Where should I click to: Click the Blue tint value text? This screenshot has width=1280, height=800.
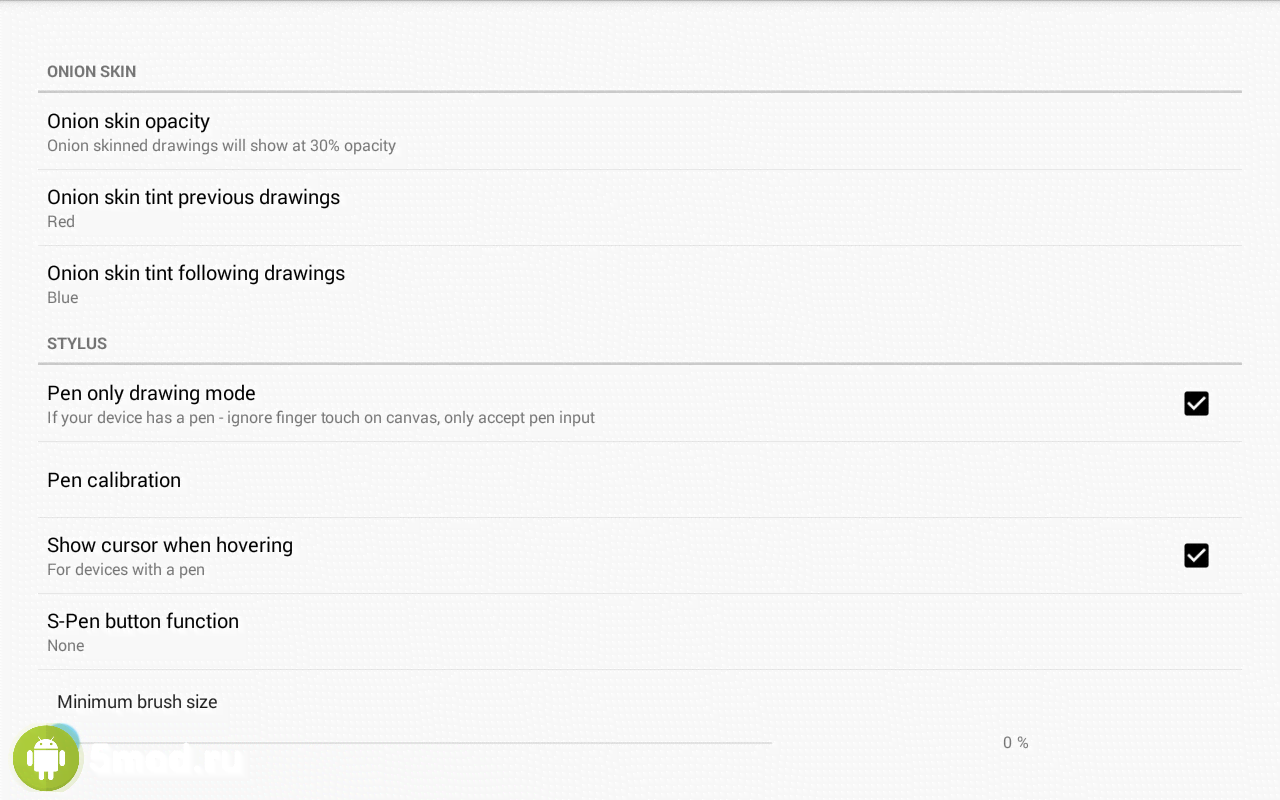pos(62,298)
